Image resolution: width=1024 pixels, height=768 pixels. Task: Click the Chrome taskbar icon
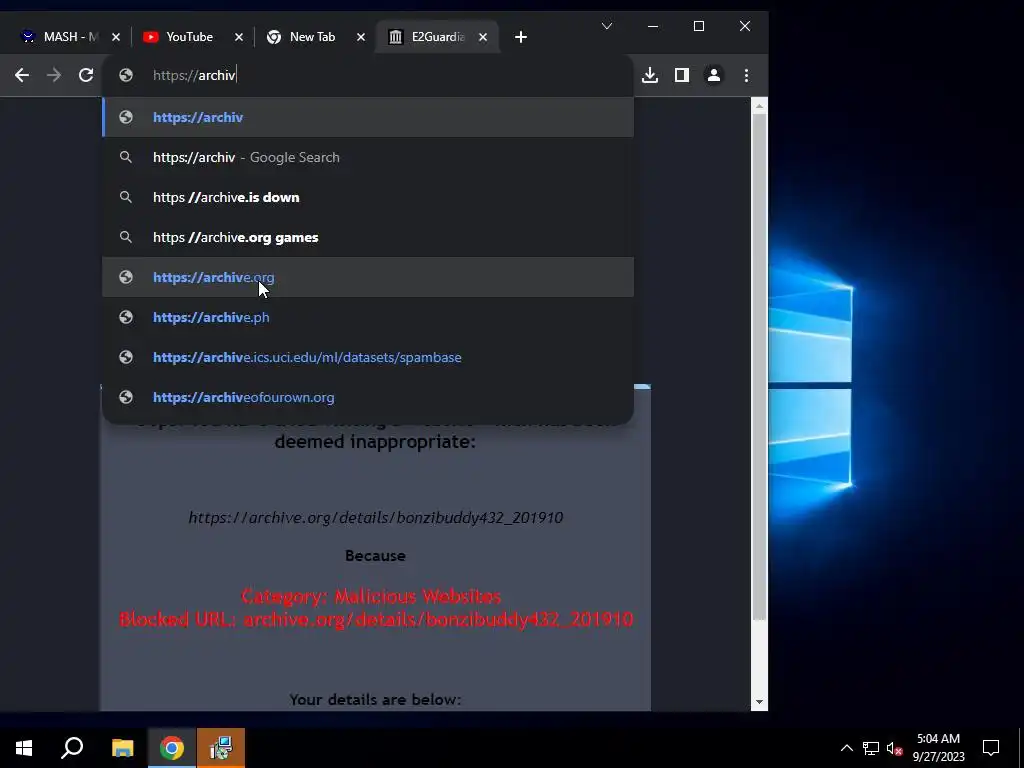coord(172,748)
